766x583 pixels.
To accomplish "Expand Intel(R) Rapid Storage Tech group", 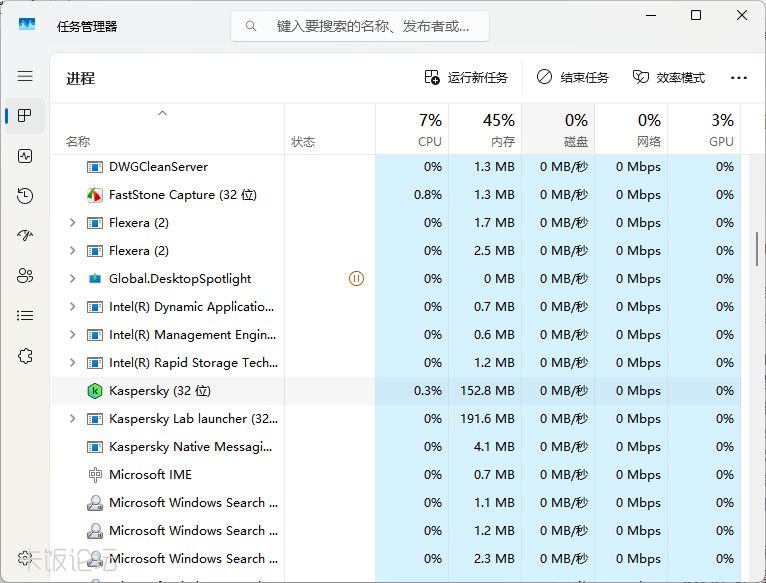I will [72, 363].
